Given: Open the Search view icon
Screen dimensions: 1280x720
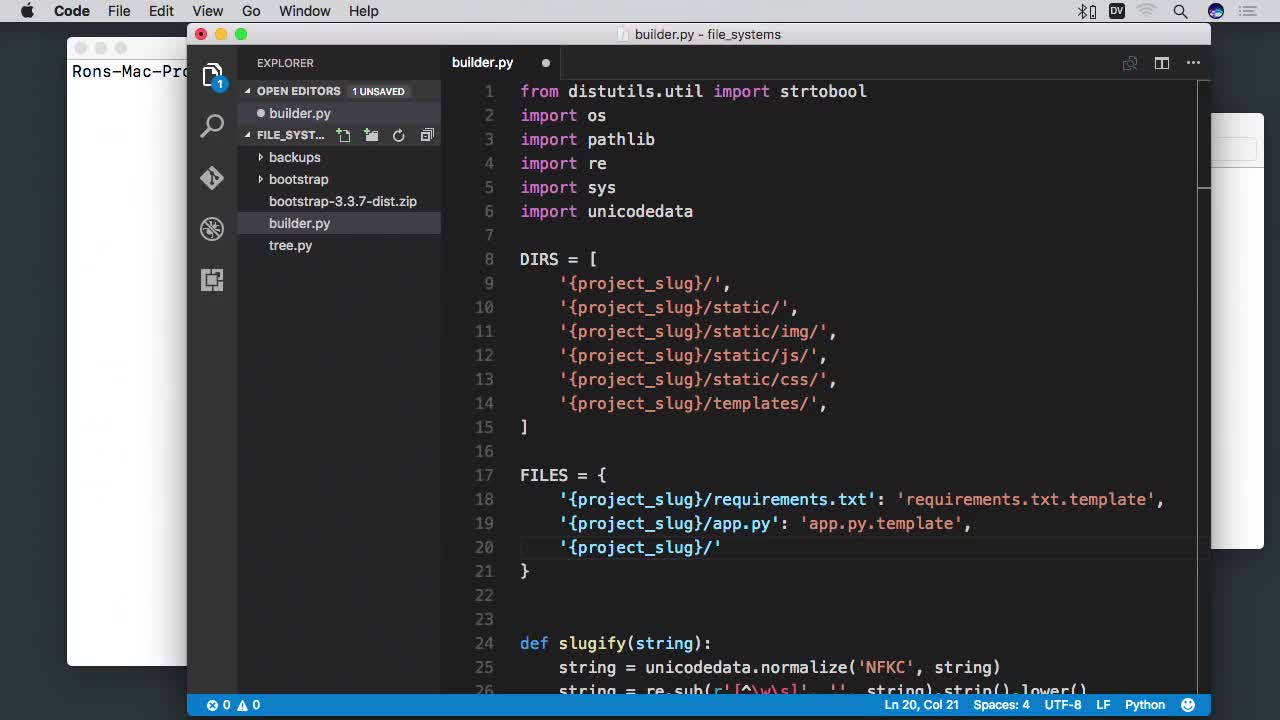Looking at the screenshot, I should point(212,126).
